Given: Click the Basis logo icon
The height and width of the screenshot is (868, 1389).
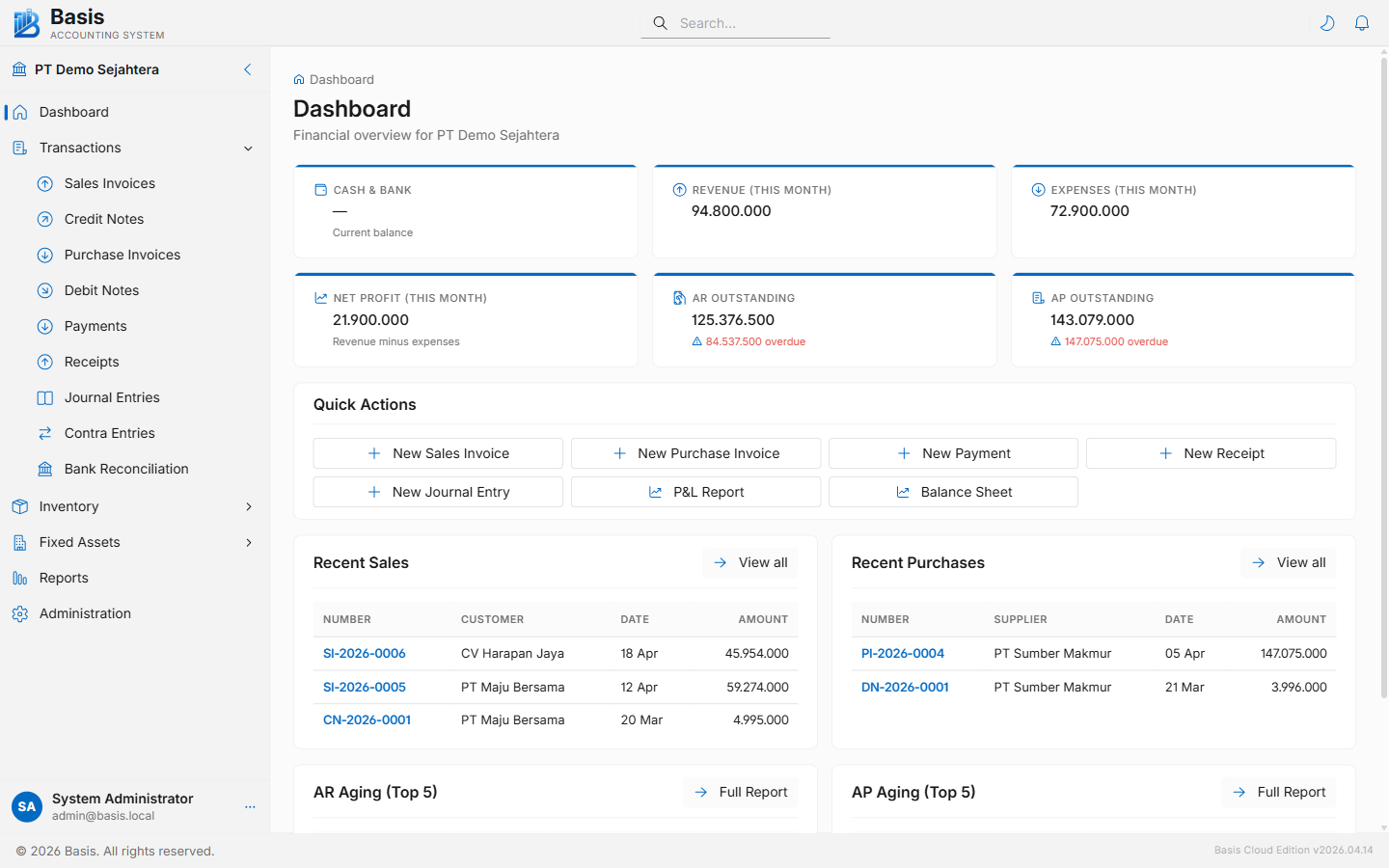Looking at the screenshot, I should click(x=25, y=21).
